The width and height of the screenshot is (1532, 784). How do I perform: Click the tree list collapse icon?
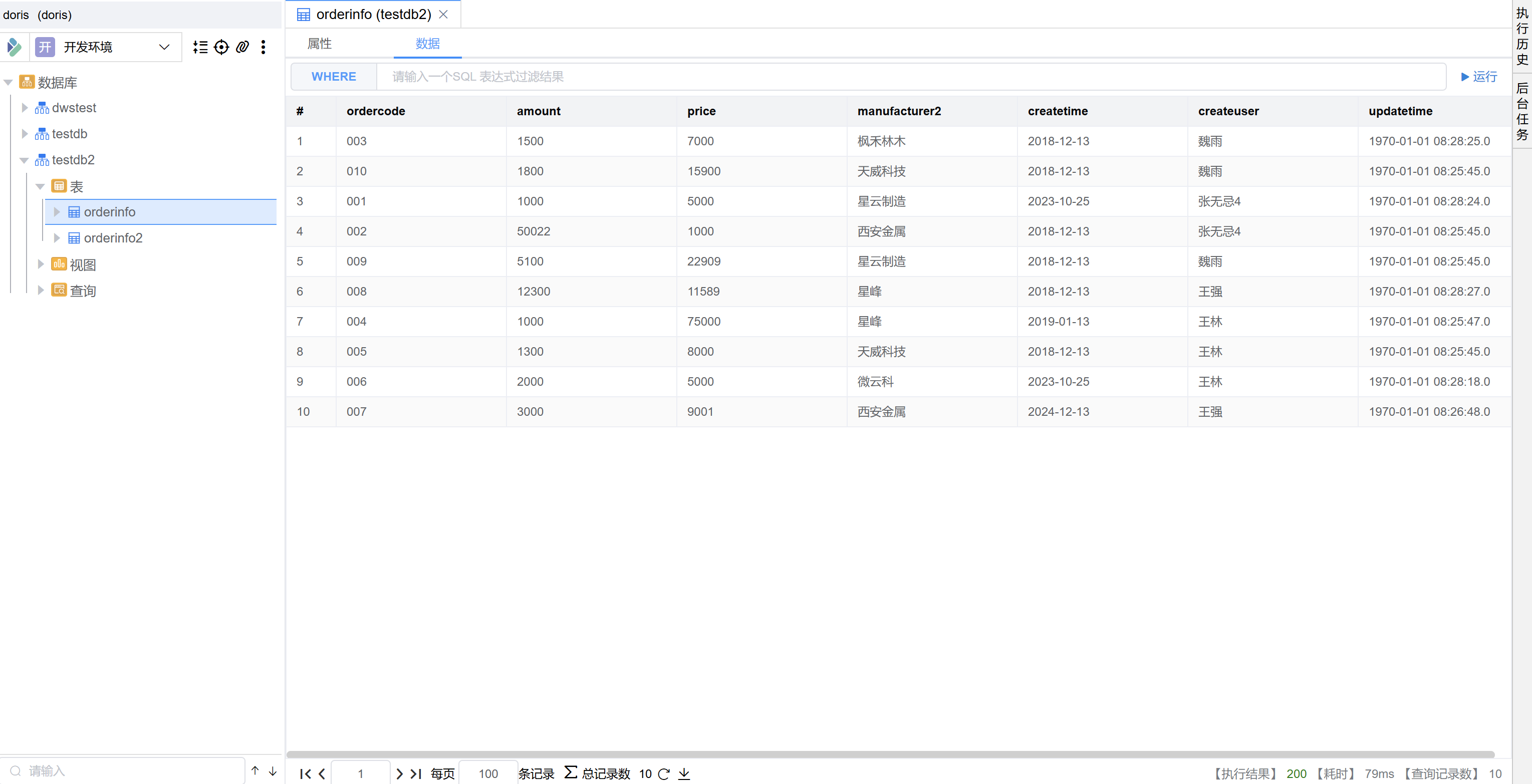200,47
